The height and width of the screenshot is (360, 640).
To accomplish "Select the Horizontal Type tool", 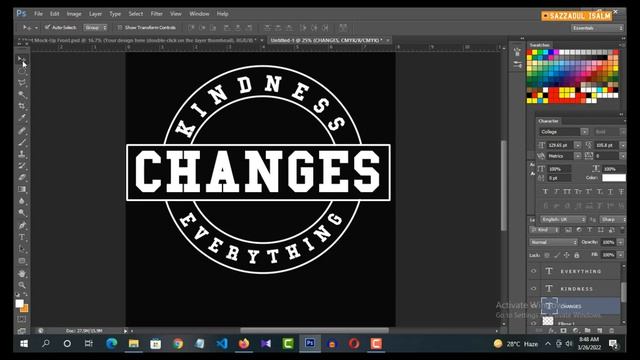I will click(x=22, y=237).
